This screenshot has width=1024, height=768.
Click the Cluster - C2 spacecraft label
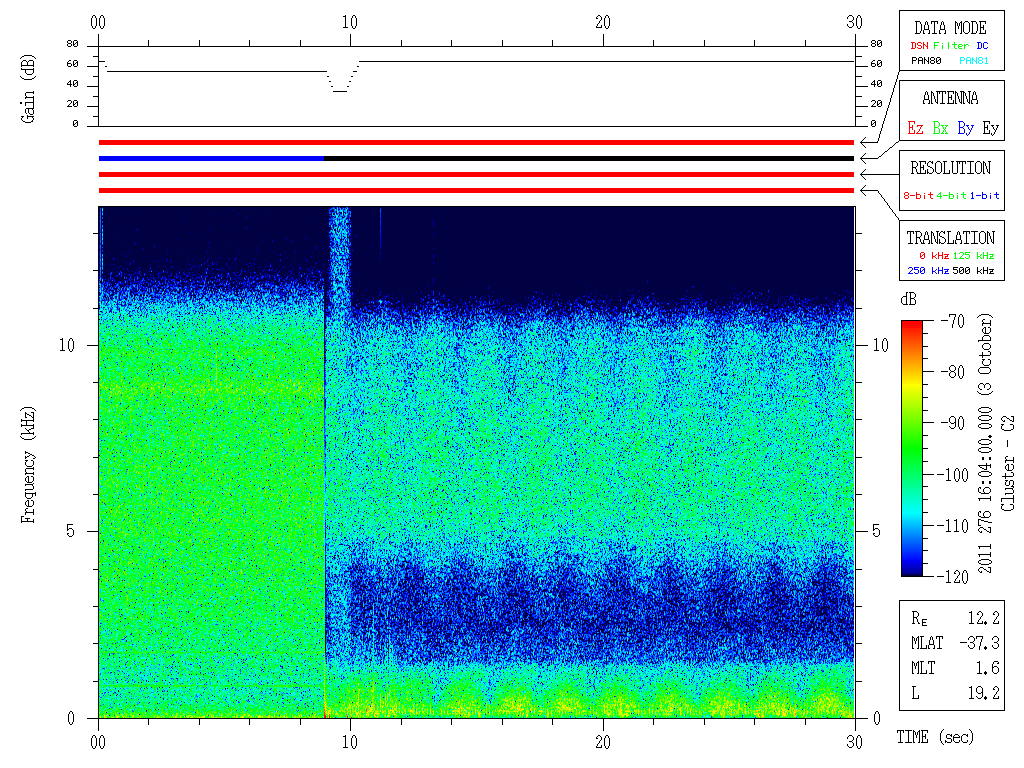[1008, 463]
